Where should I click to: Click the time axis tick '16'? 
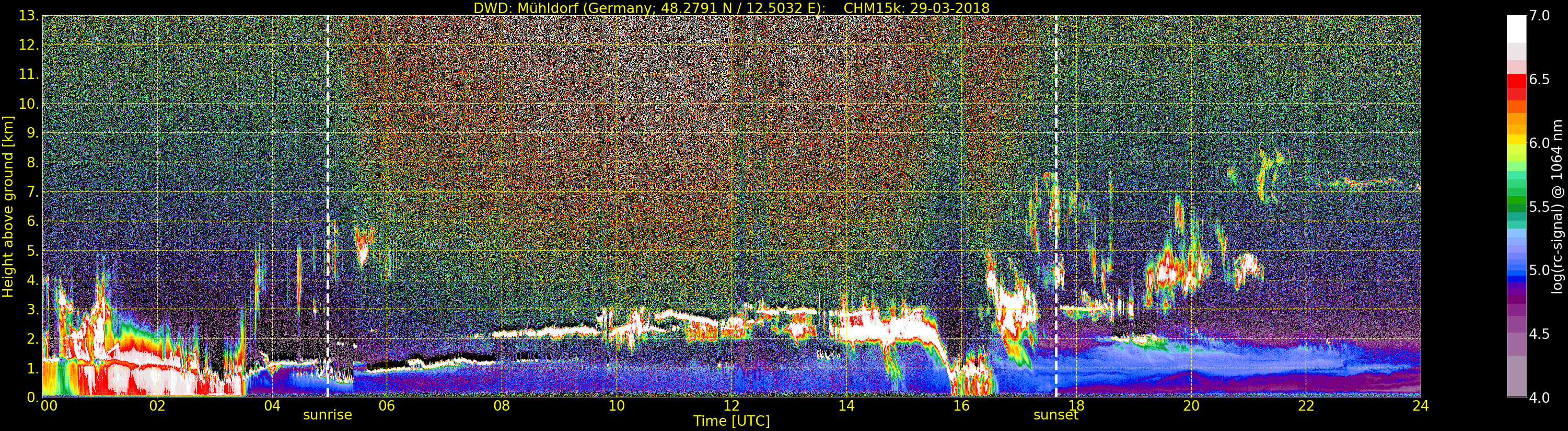coord(961,406)
